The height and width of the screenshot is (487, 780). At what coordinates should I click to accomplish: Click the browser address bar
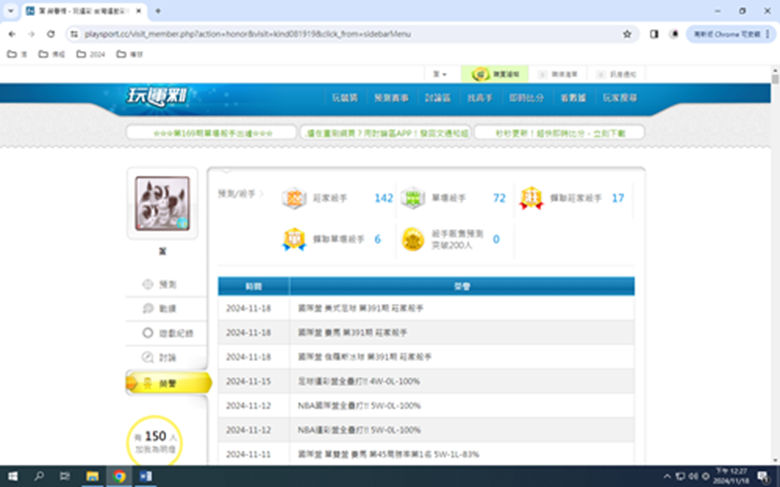(x=340, y=33)
